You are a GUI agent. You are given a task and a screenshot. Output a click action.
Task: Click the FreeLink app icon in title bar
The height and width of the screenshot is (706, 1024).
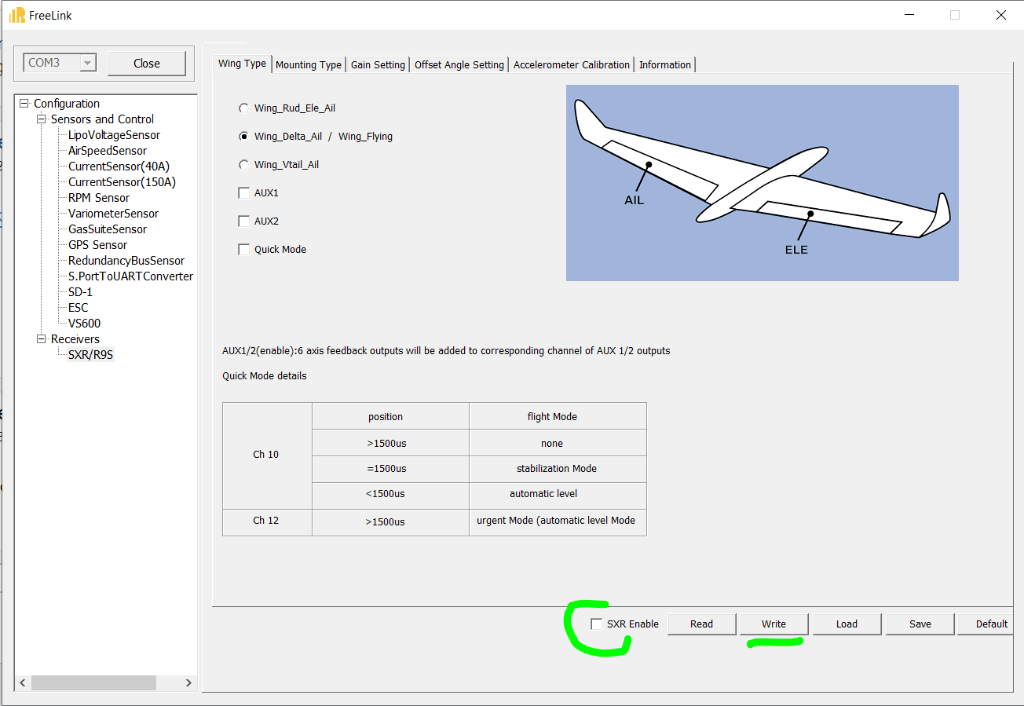click(17, 15)
